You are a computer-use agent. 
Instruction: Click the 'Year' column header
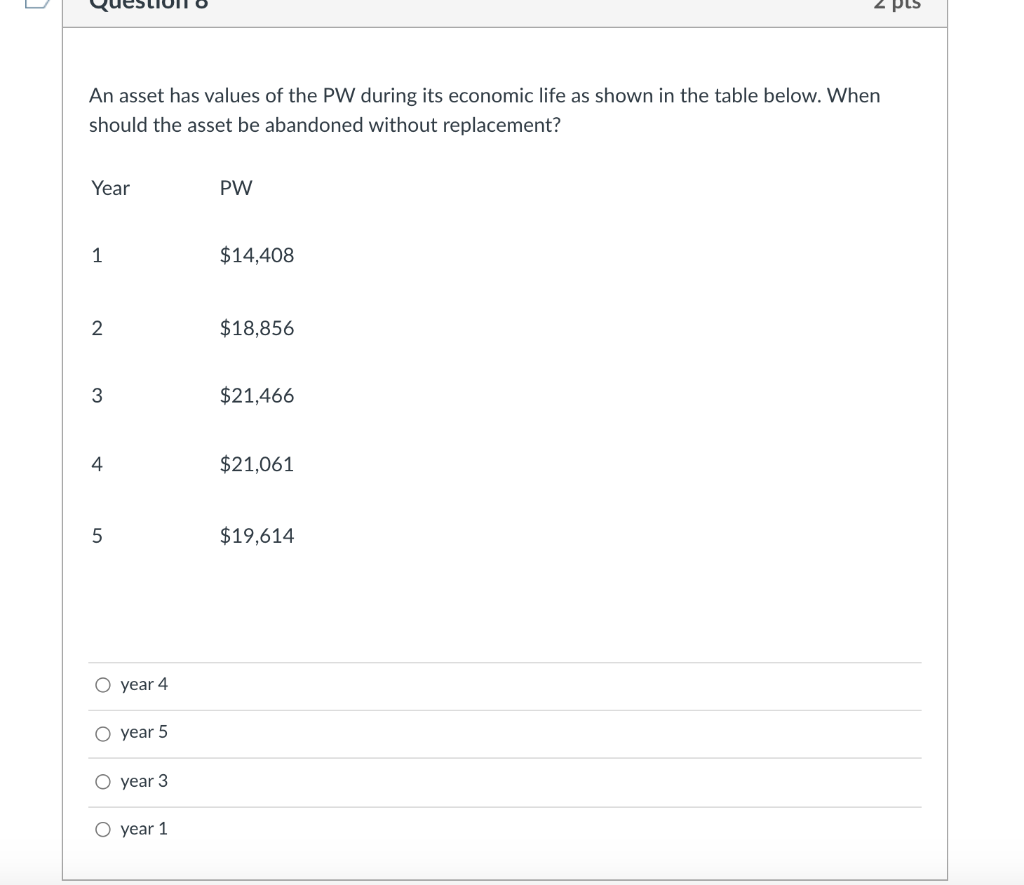[110, 188]
